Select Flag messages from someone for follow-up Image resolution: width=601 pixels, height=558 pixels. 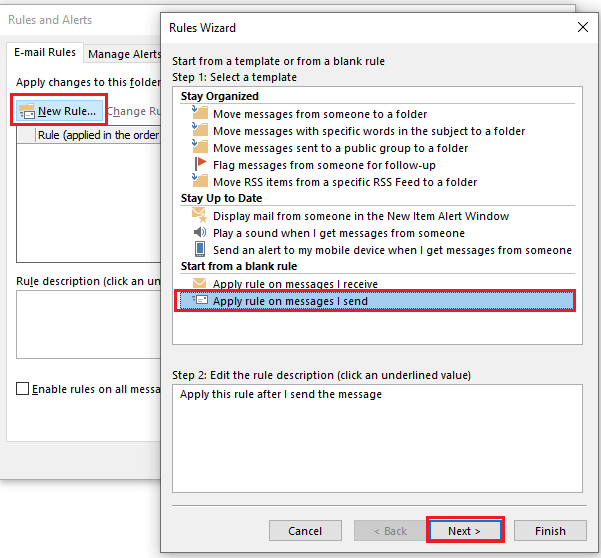click(325, 165)
